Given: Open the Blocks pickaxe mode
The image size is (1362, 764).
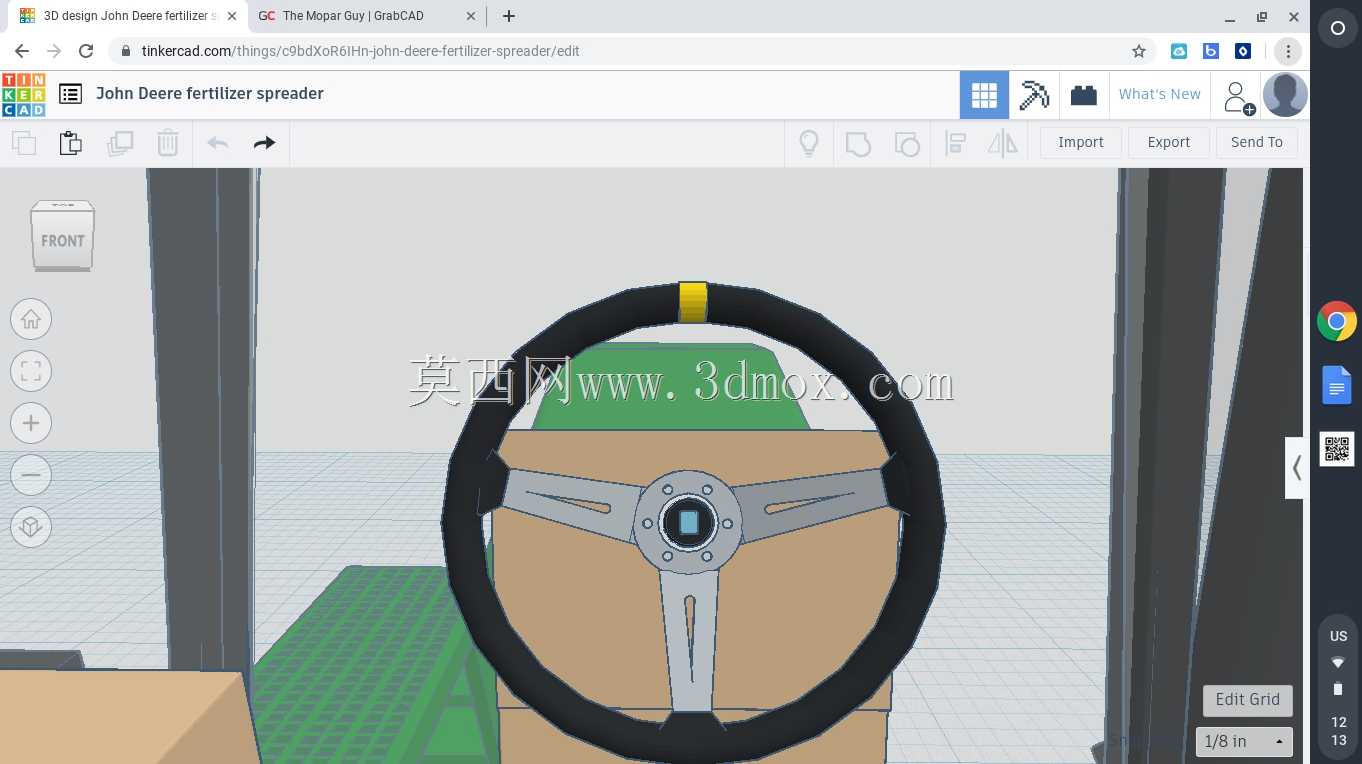Looking at the screenshot, I should pyautogui.click(x=1034, y=95).
